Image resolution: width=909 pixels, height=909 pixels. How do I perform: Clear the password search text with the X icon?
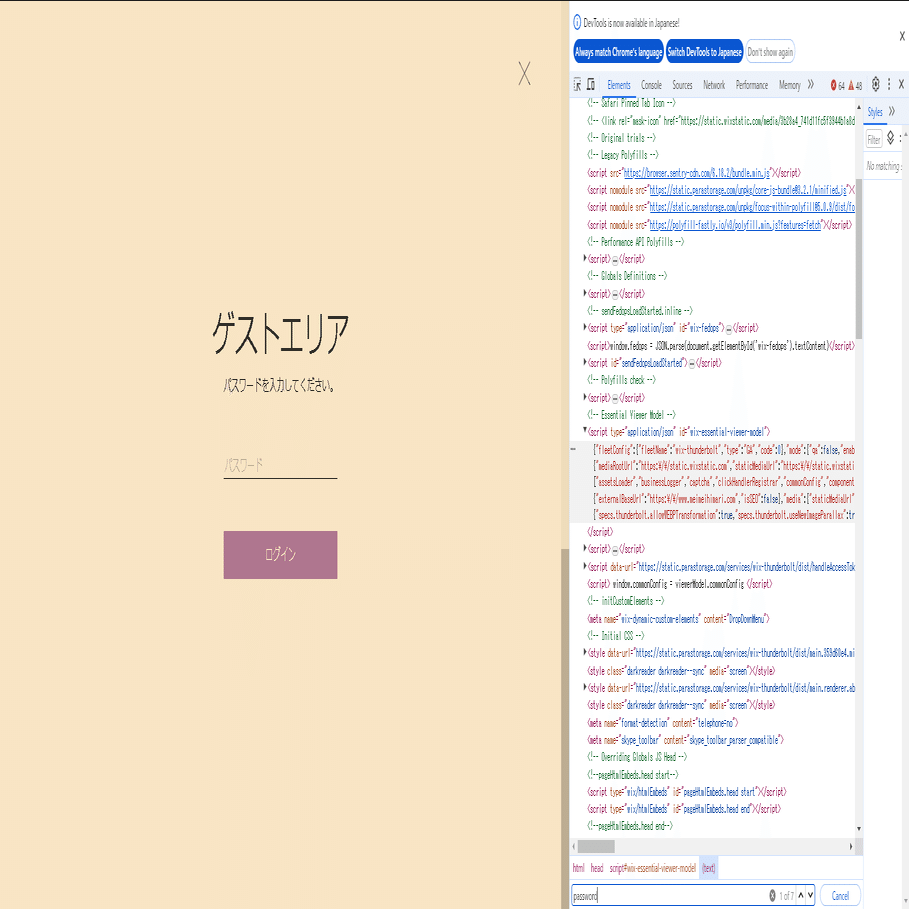pos(772,895)
